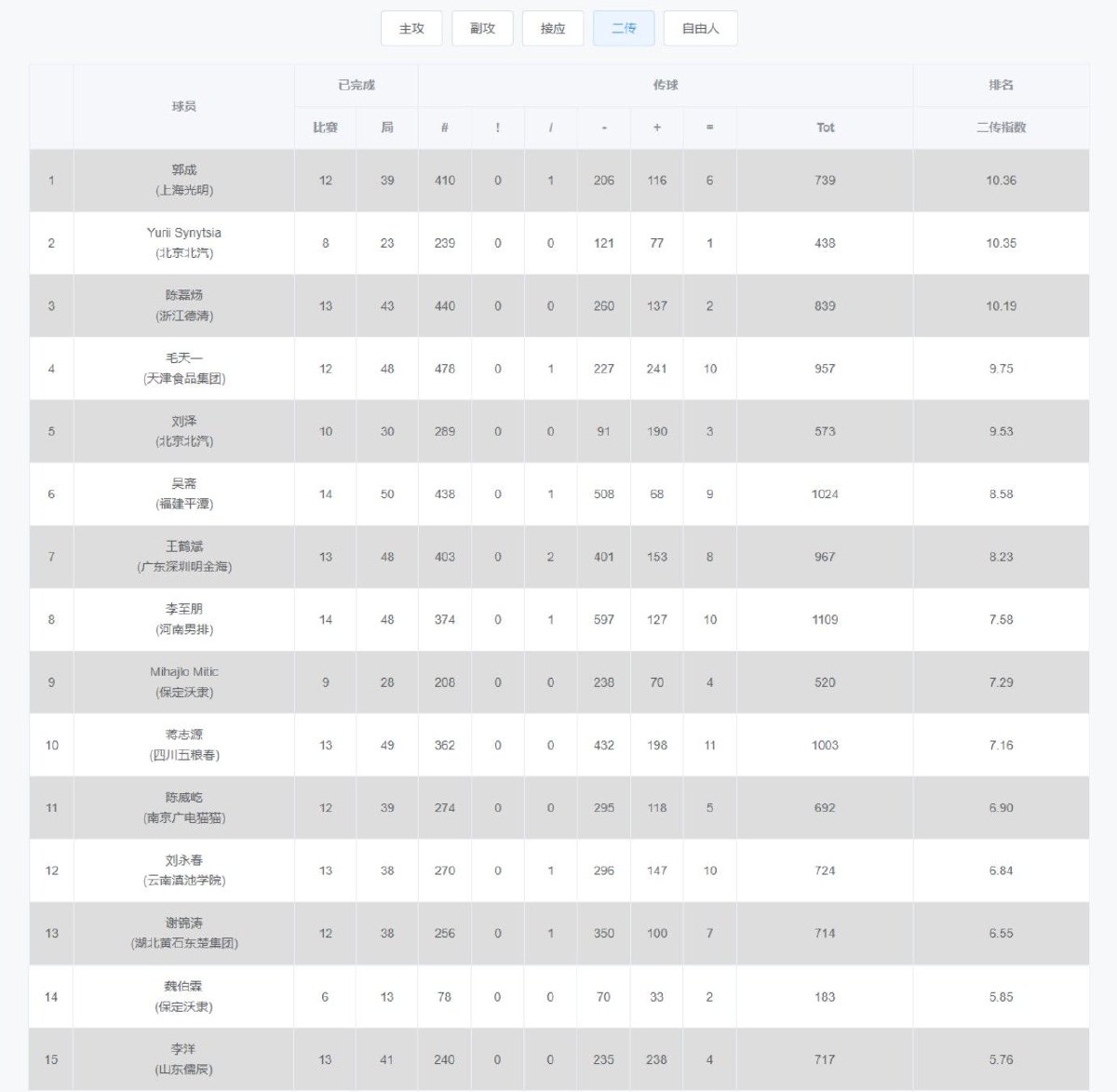This screenshot has height=1092, width=1117.
Task: Click the 10.36 index value for 郭成
Action: pos(1001,181)
